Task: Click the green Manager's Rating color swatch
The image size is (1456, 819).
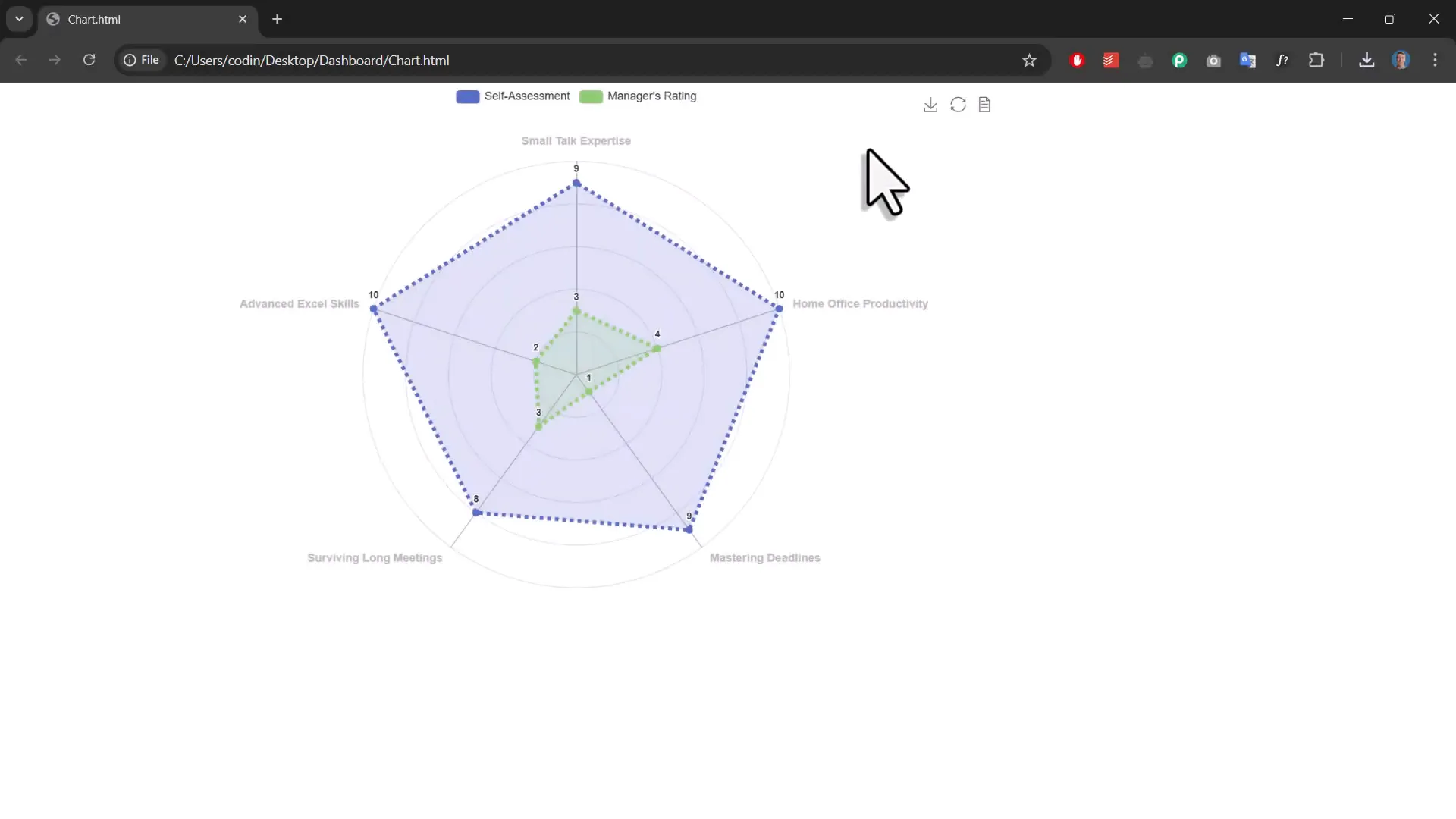Action: 591,96
